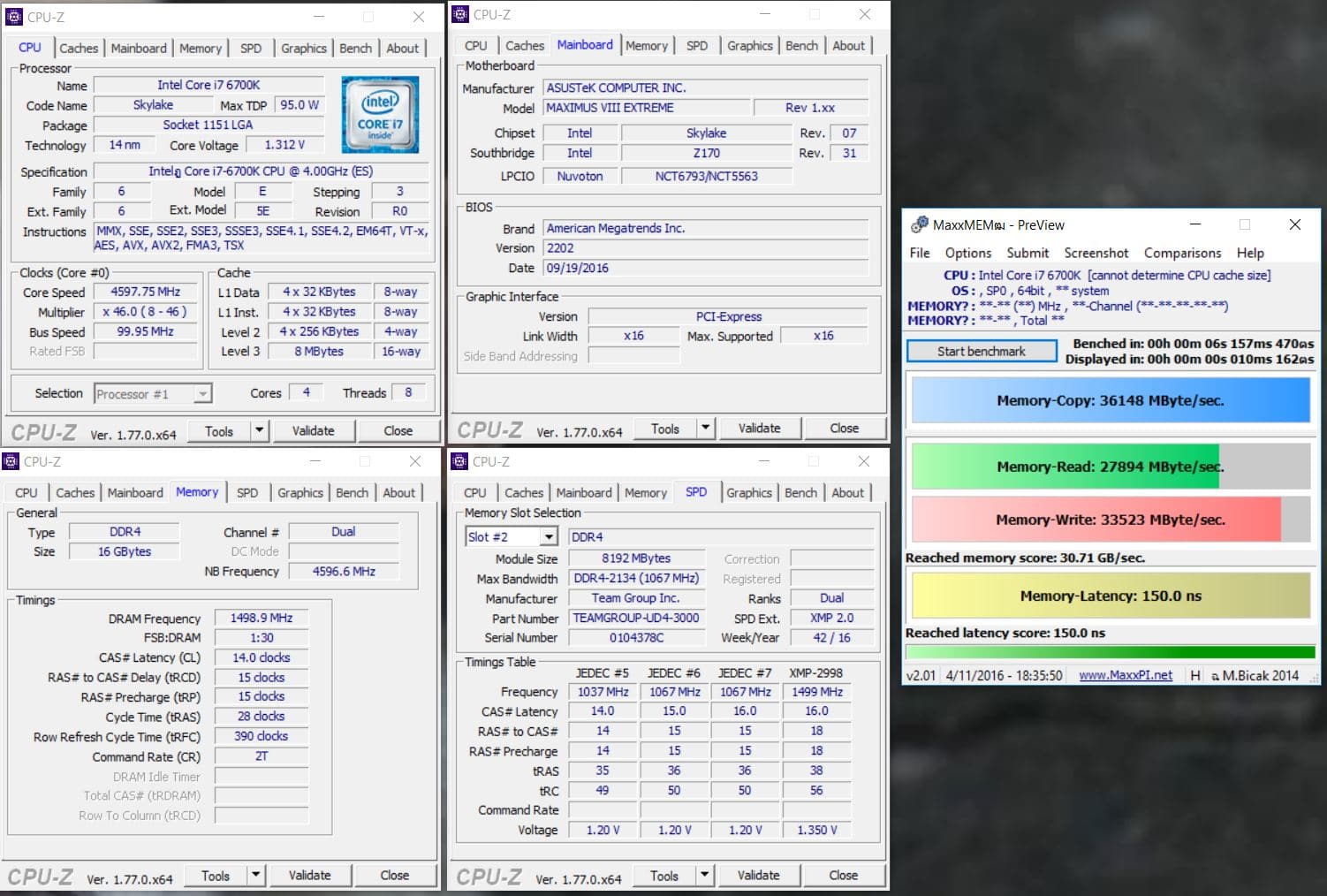Click the Start benchmark button

981,351
